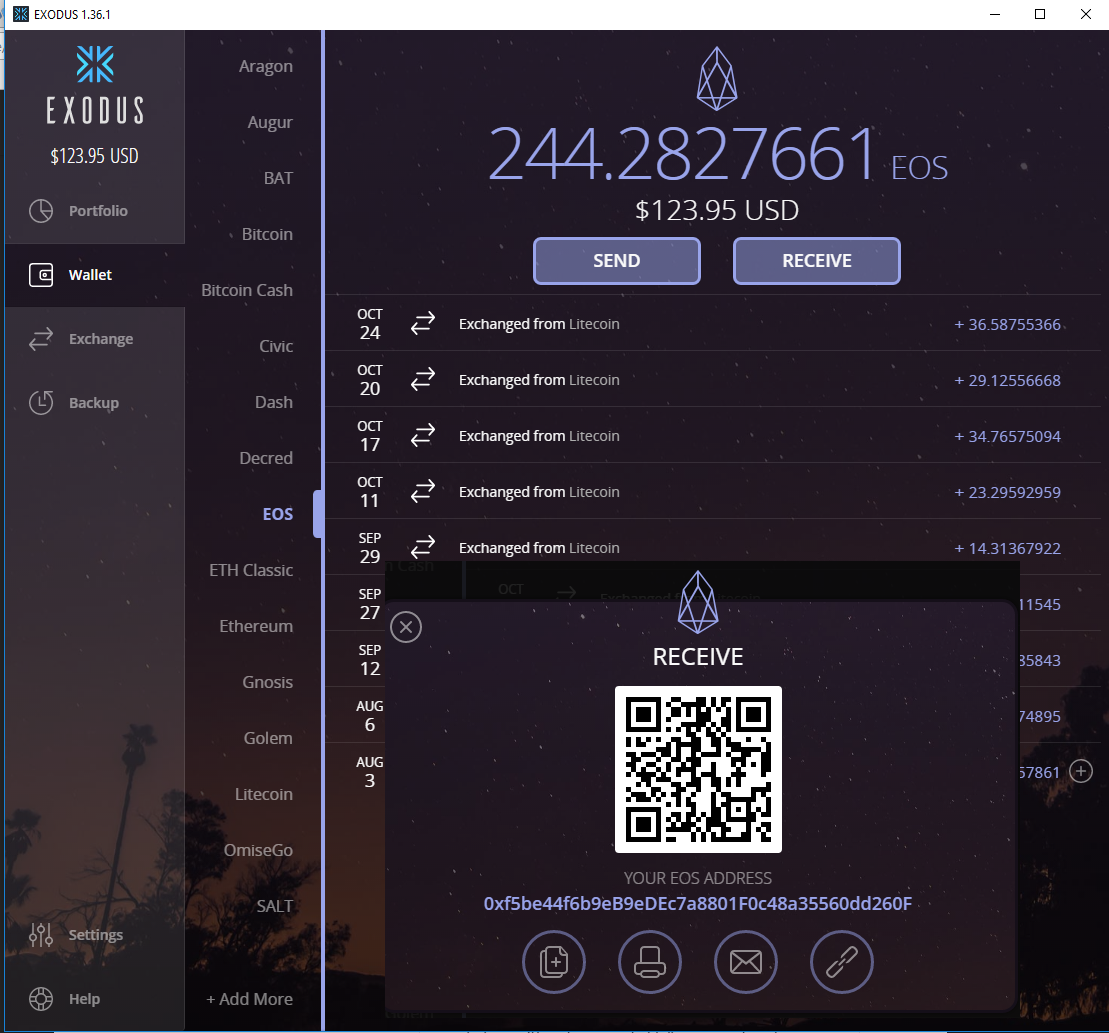
Task: Click the Exchange arrows icon in the sidebar
Action: coord(41,339)
